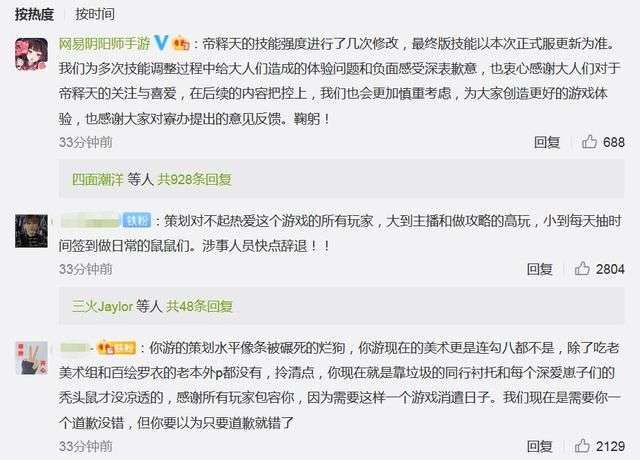
Task: Click the orange badge next to third commenter's name
Action: [x=116, y=348]
